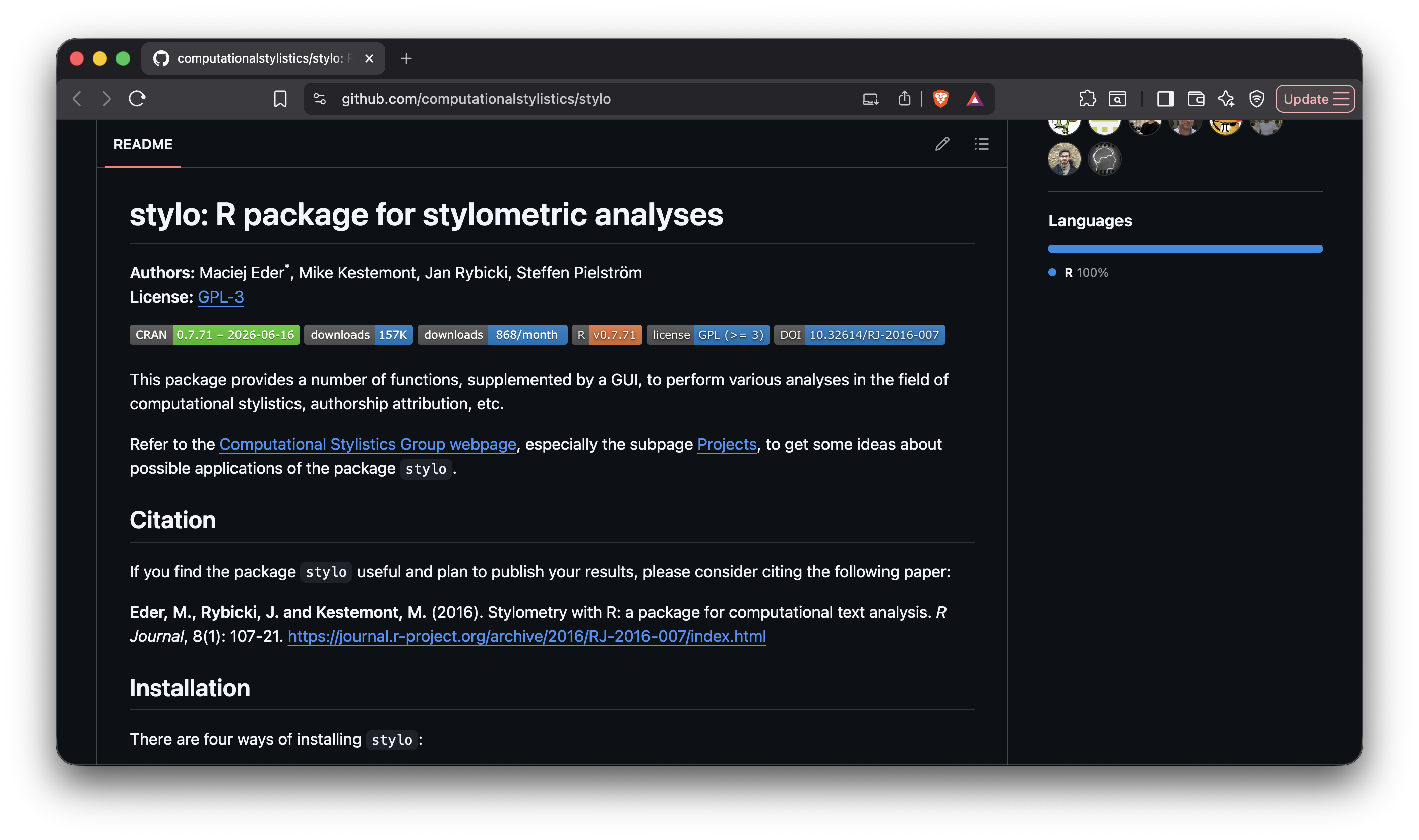
Task: Go forward to the next page
Action: pos(106,99)
